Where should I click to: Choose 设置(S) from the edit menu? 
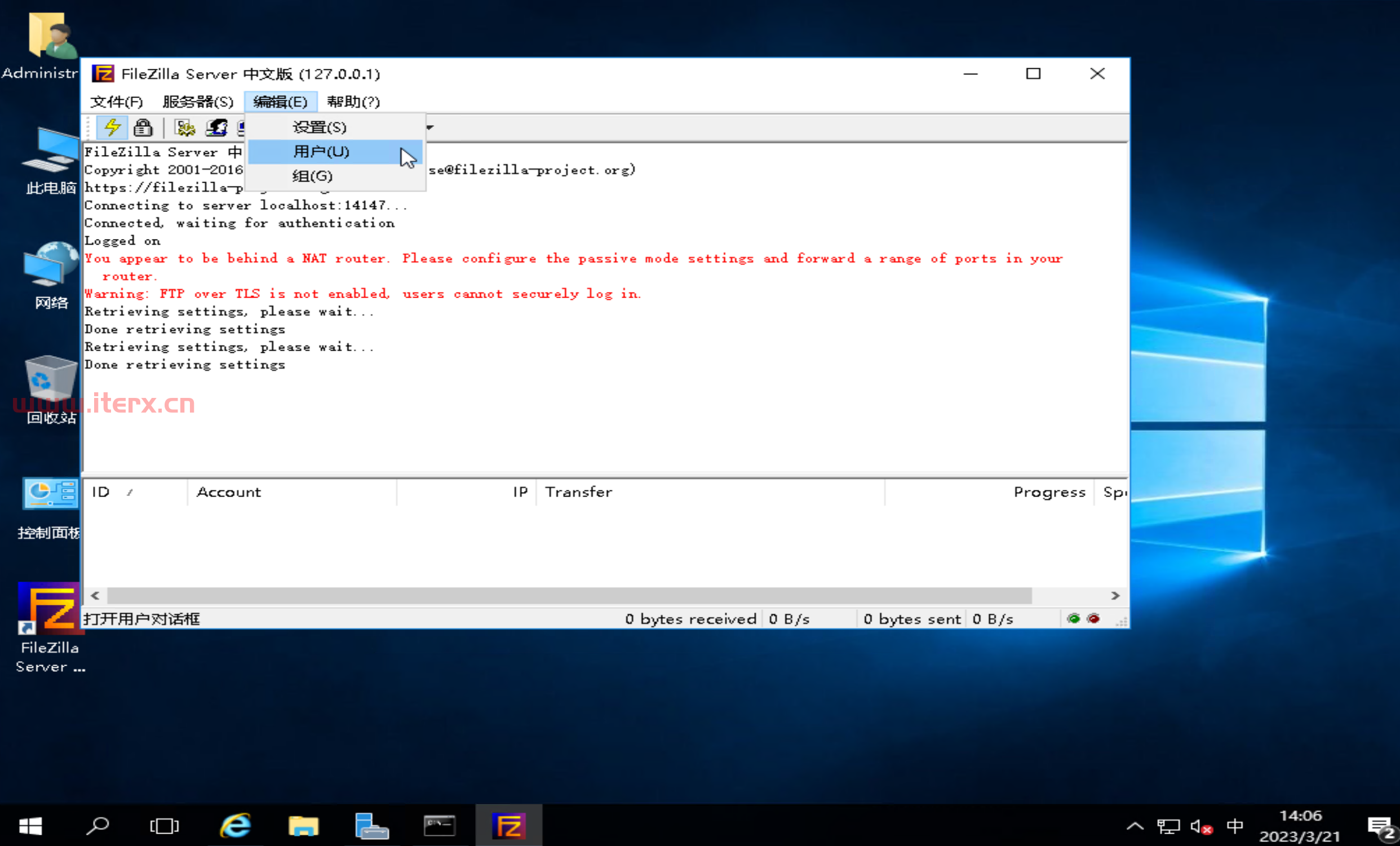tap(335, 127)
